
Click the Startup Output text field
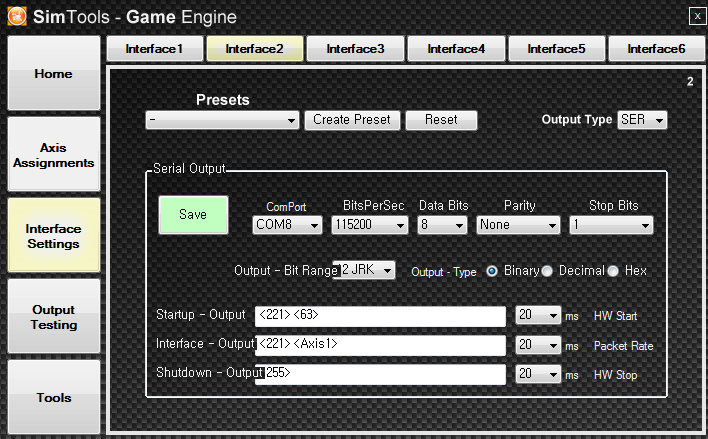coord(380,316)
